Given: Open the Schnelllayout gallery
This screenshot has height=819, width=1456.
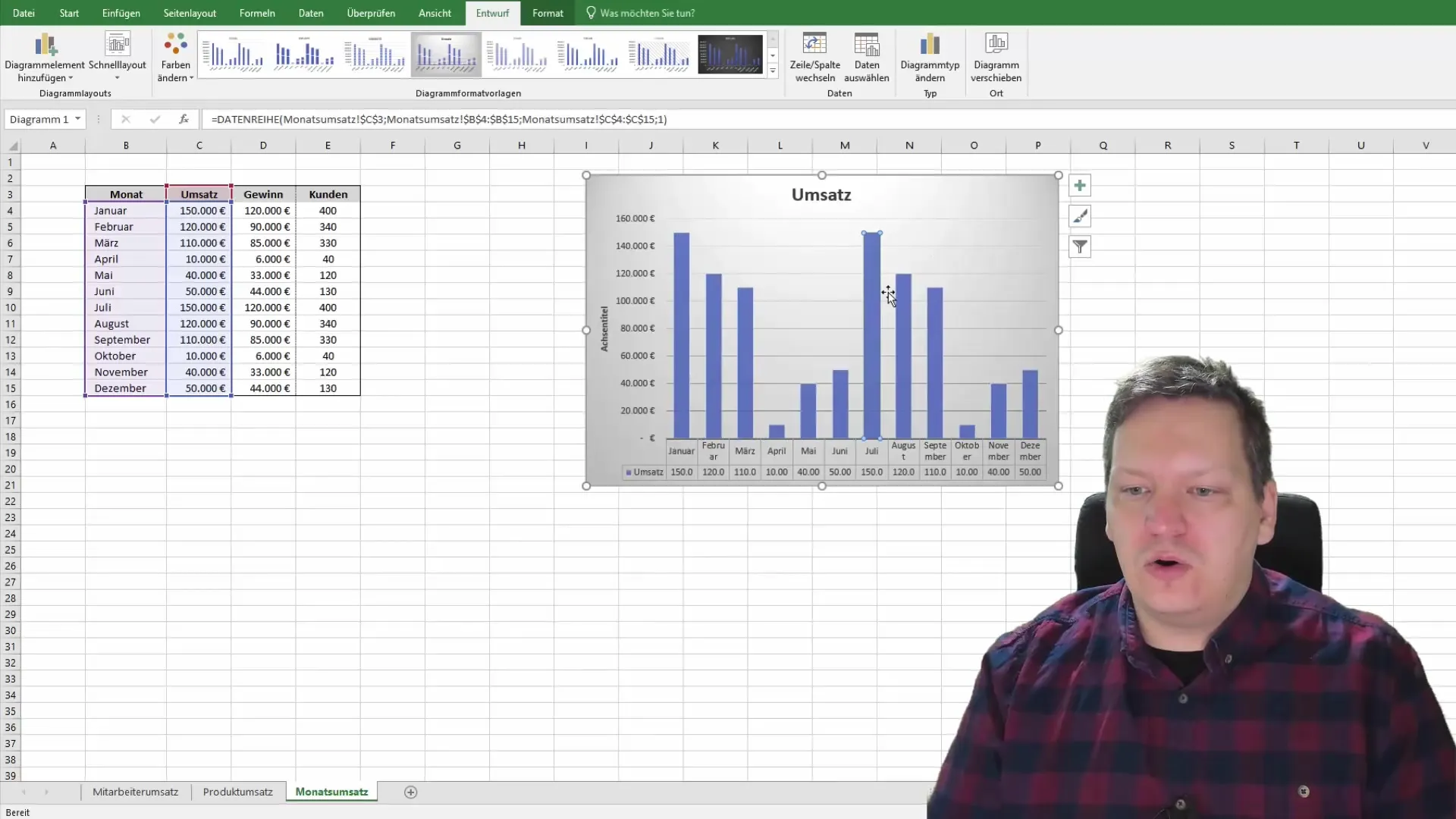Looking at the screenshot, I should click(117, 58).
